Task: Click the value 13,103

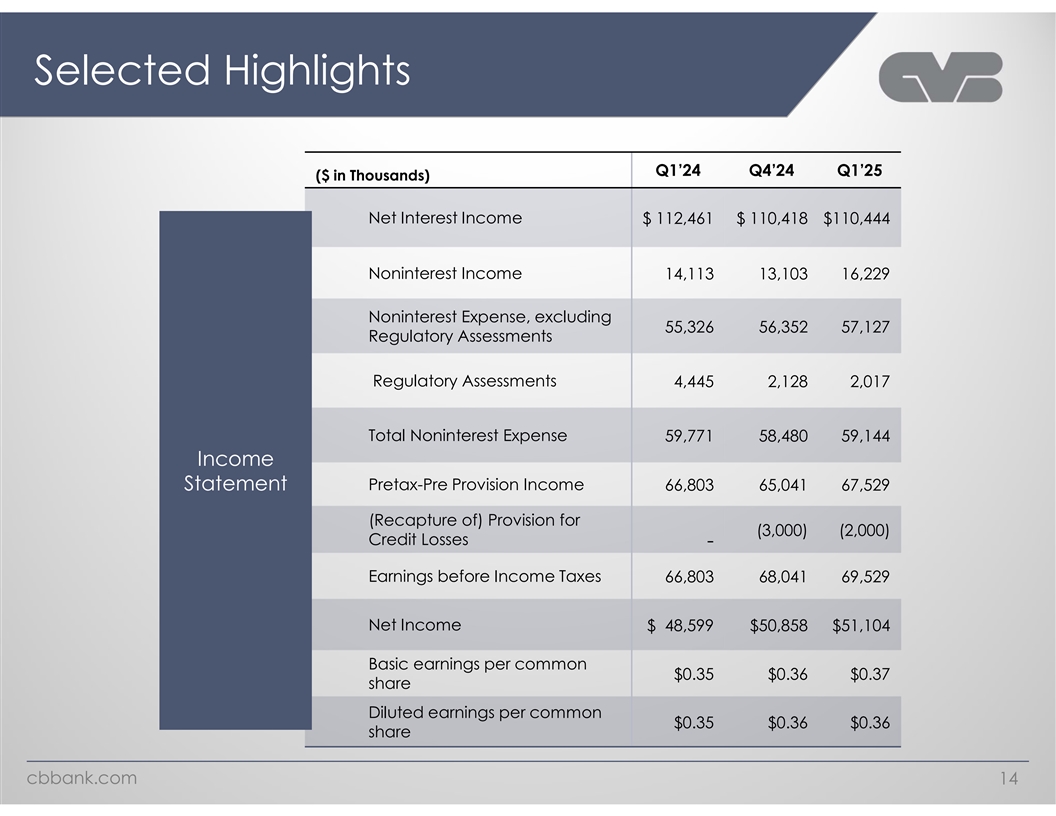Action: (783, 274)
